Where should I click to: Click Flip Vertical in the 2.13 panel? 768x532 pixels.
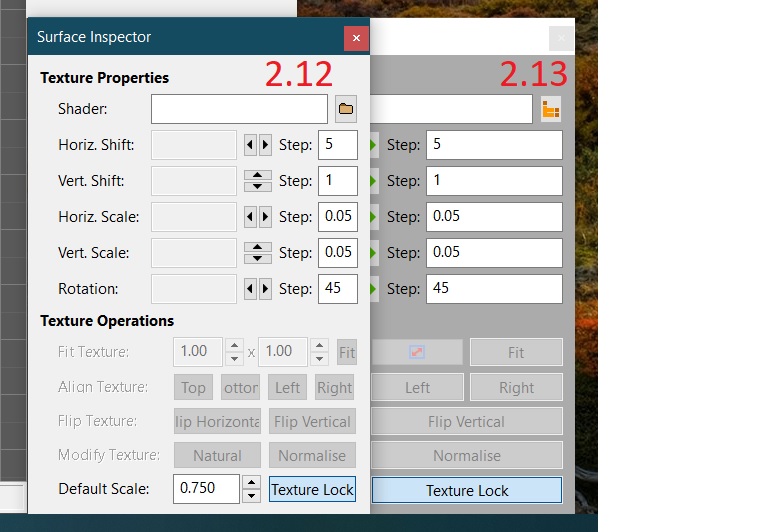466,421
